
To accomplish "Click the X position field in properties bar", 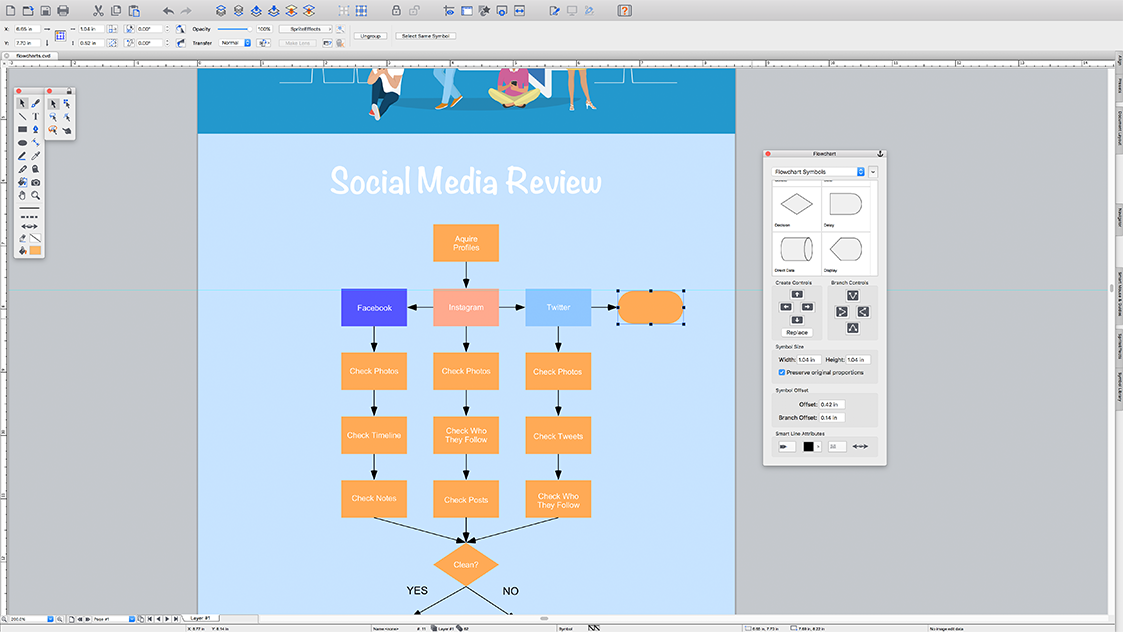I will [x=28, y=29].
